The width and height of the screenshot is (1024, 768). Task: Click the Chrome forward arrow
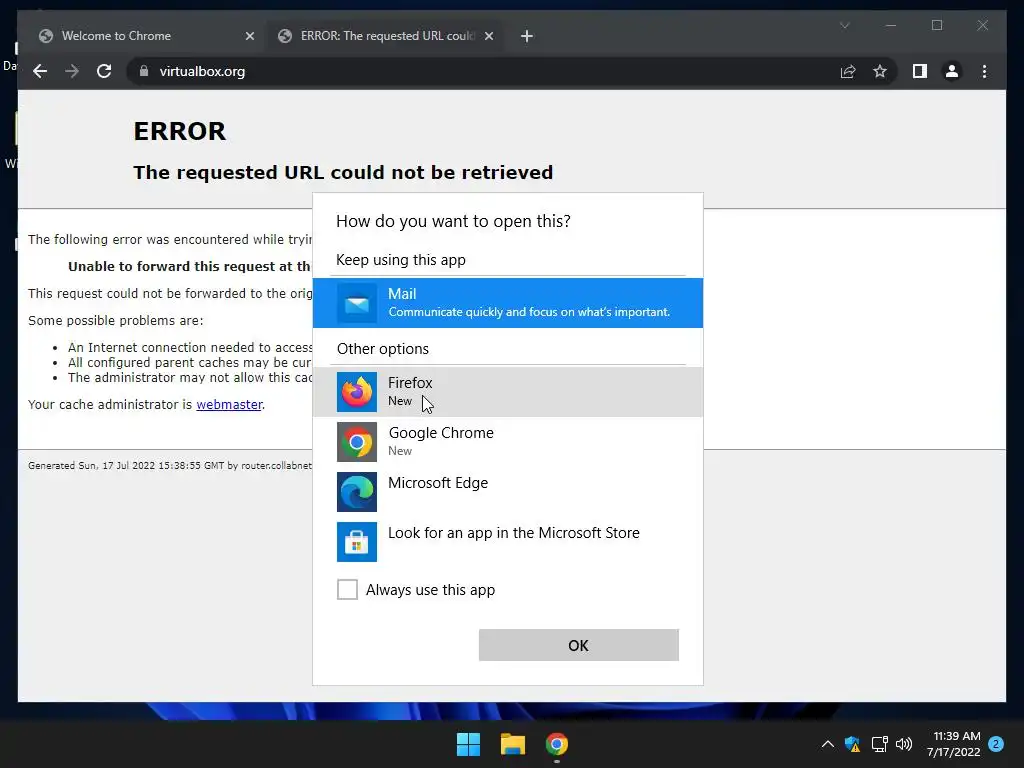click(x=72, y=71)
